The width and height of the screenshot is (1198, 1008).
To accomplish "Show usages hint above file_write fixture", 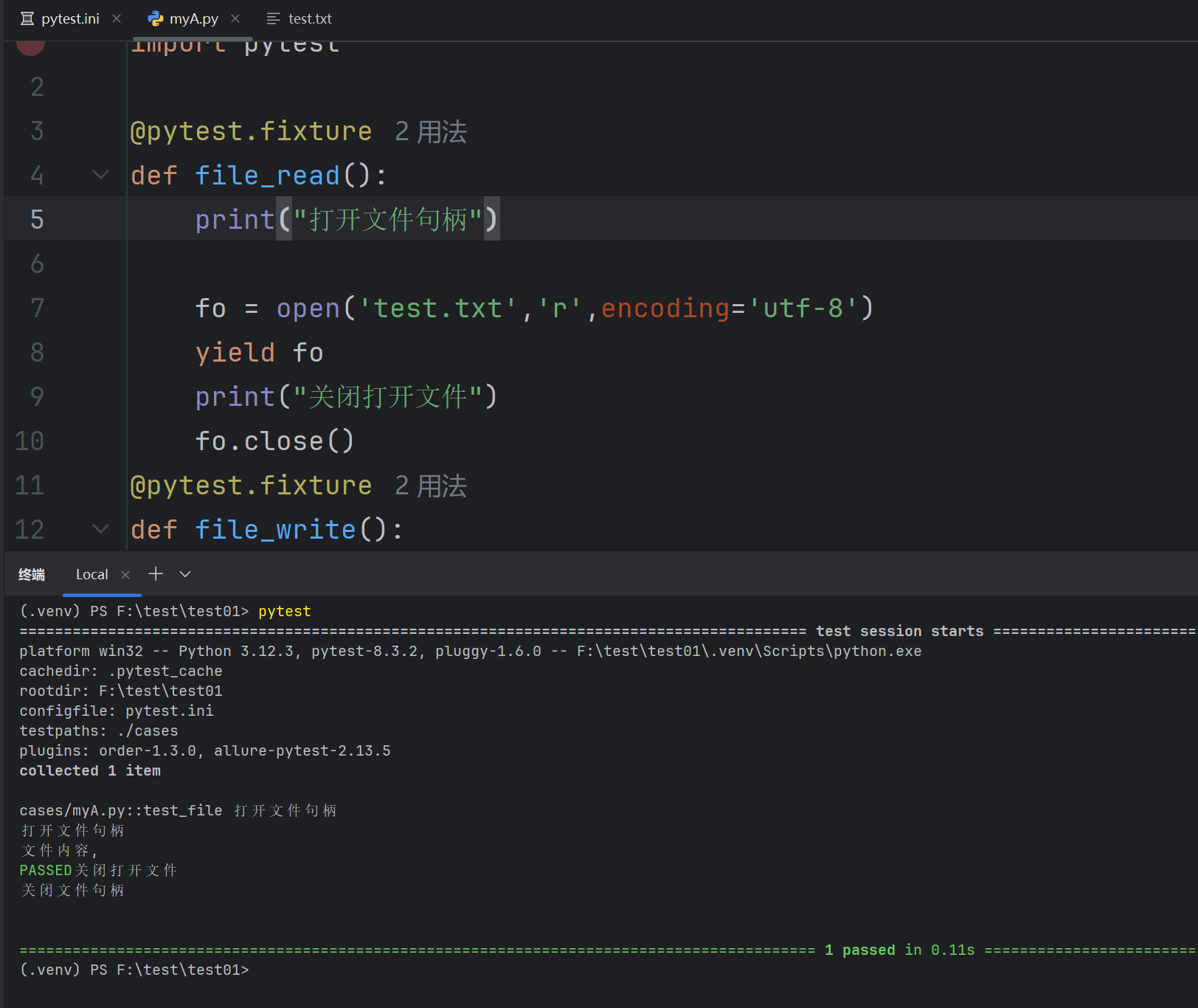I will coord(431,486).
